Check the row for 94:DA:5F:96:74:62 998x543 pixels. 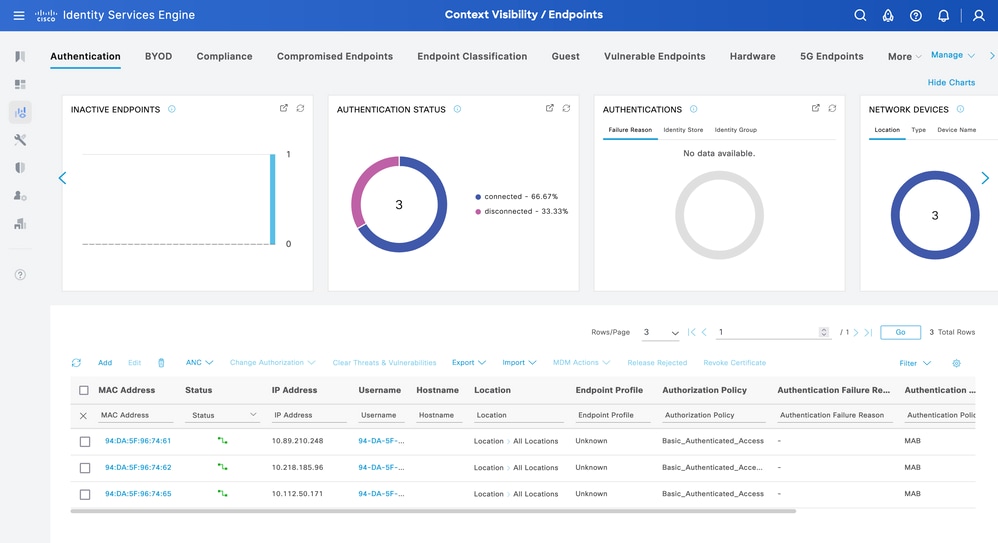click(x=85, y=468)
